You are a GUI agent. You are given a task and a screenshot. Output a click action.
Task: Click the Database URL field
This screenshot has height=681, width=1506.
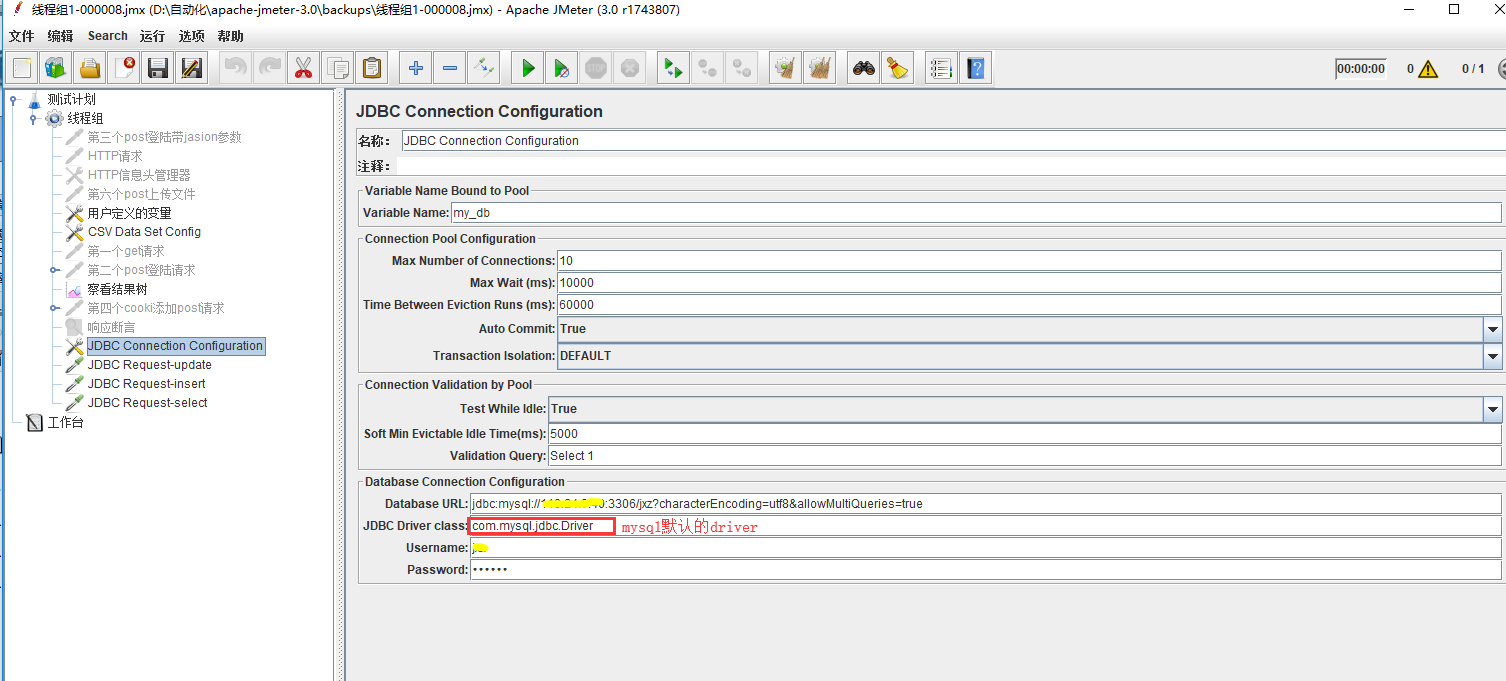pyautogui.click(x=985, y=504)
